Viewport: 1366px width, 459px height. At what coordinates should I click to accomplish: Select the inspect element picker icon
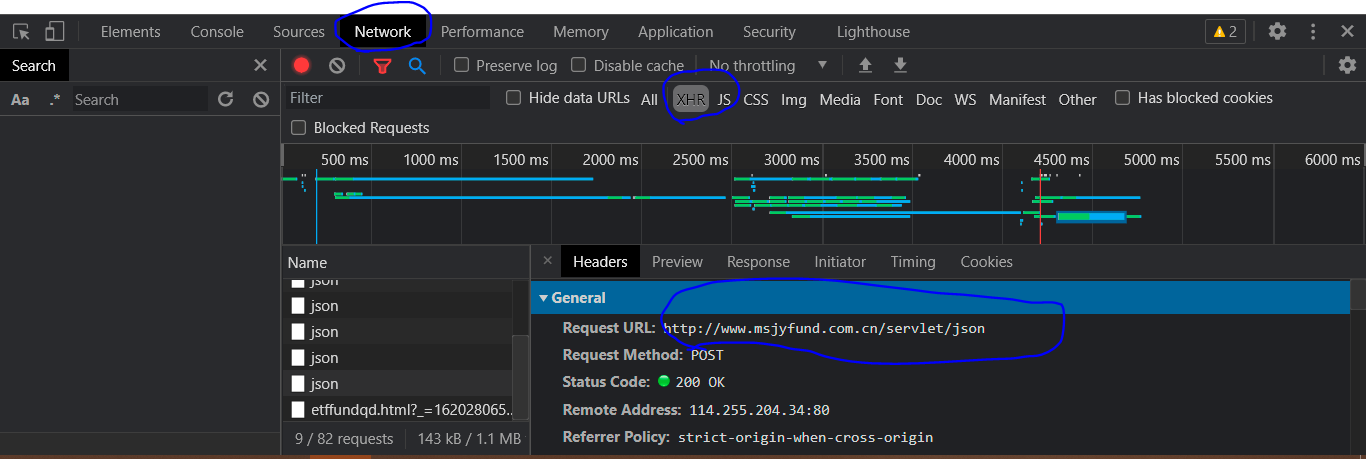[21, 31]
